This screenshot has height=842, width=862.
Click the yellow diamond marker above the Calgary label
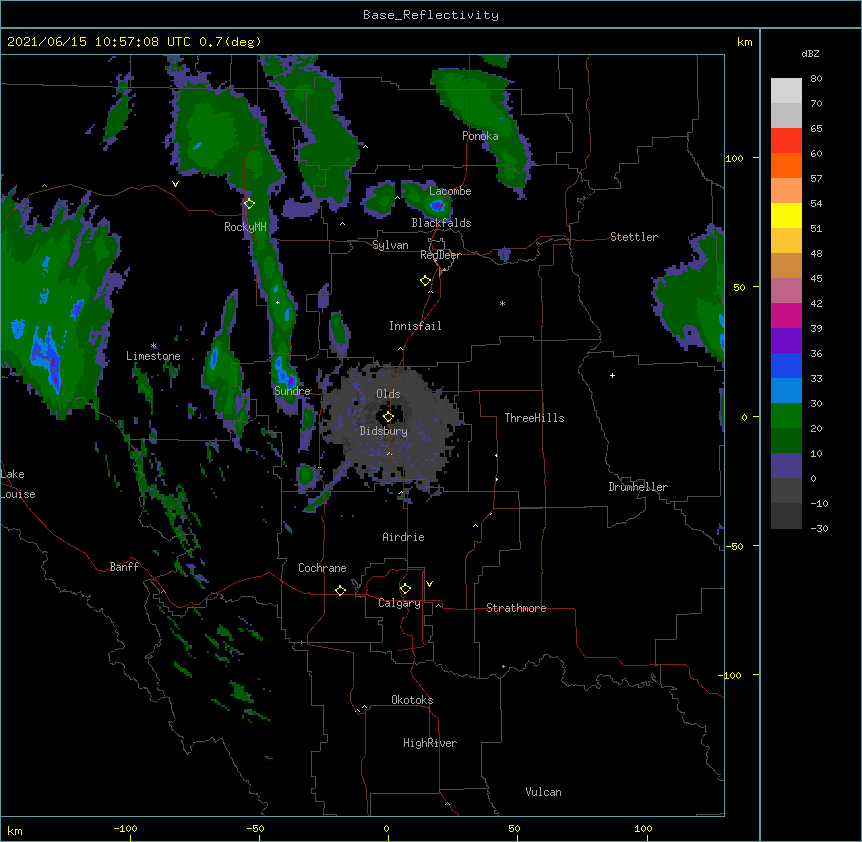405,589
